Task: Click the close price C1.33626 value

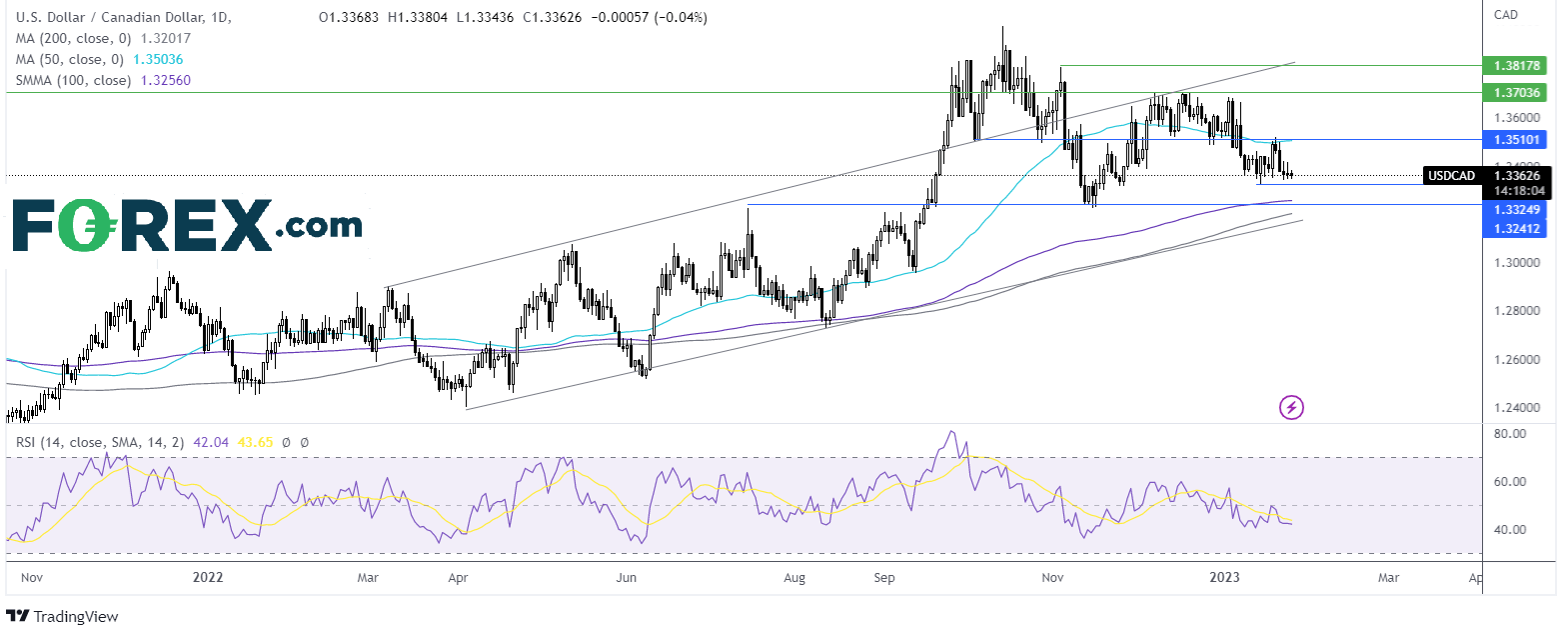Action: point(554,17)
